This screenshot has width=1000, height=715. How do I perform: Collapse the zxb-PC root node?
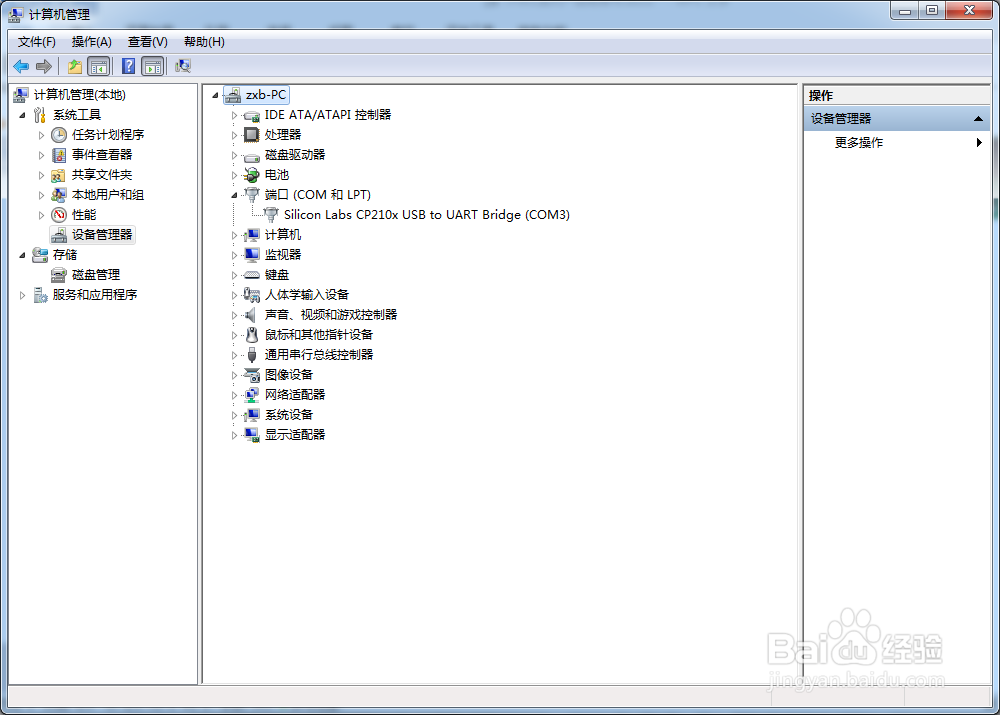point(216,96)
